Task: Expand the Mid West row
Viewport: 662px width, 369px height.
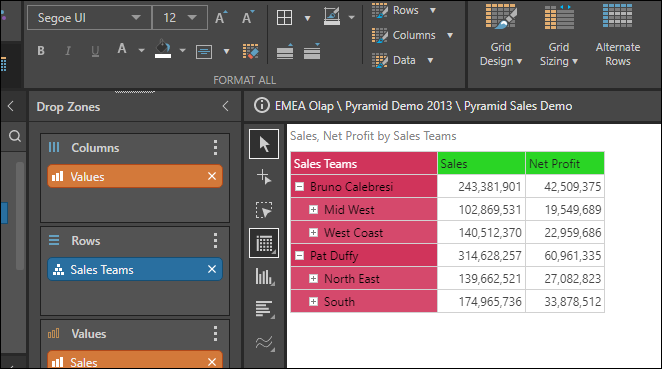Action: [x=313, y=210]
